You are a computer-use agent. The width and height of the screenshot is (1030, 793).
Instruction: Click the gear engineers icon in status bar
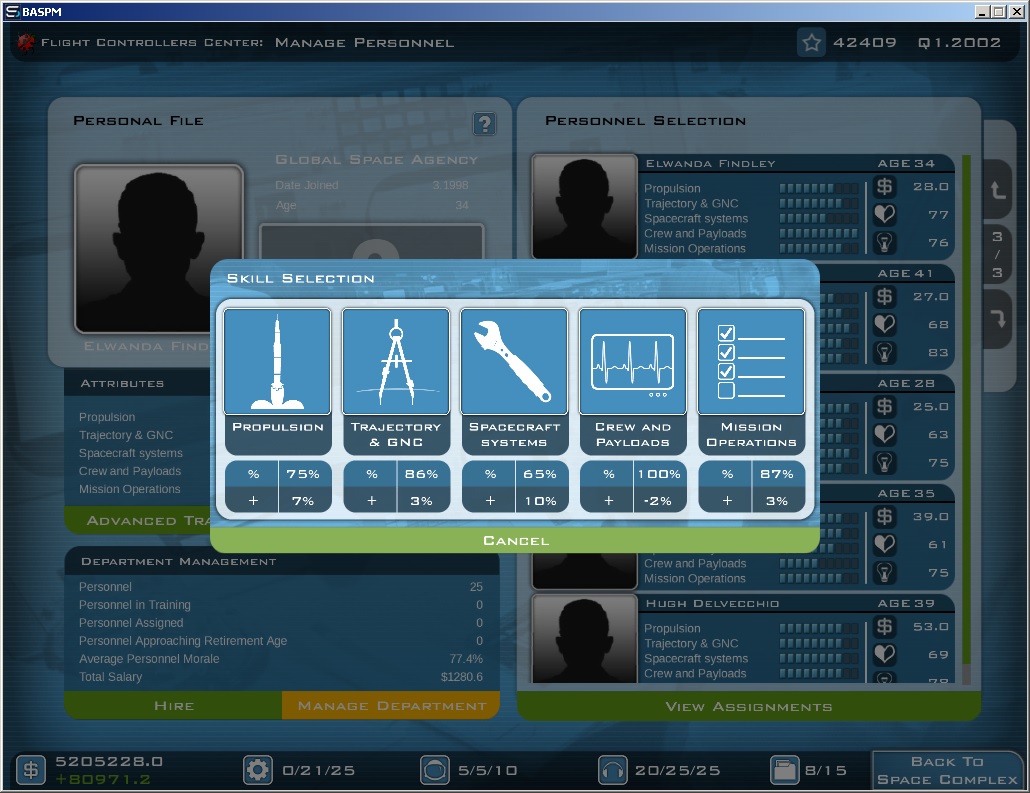click(258, 769)
